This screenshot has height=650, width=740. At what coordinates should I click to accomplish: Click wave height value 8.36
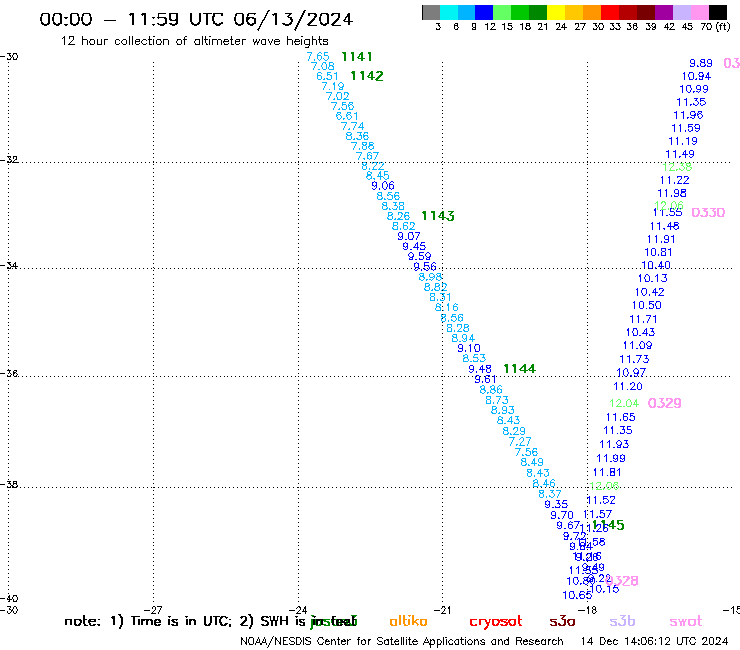tap(357, 136)
